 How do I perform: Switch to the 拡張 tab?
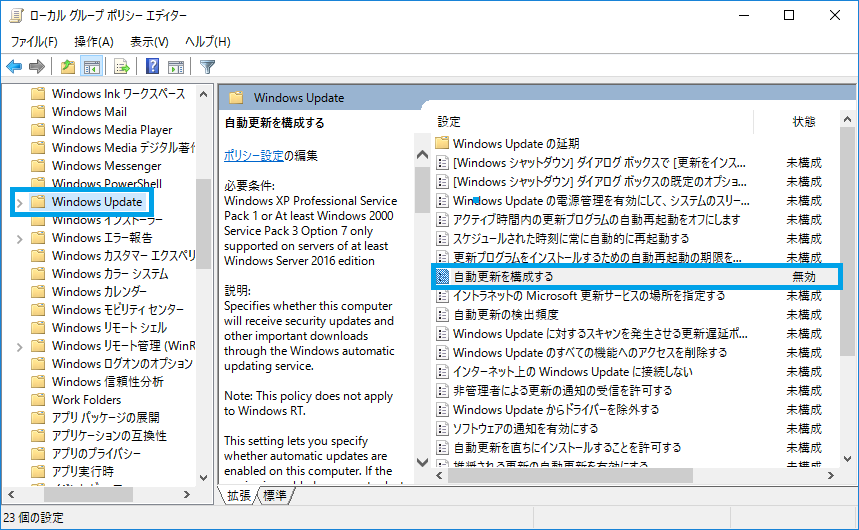pyautogui.click(x=239, y=495)
